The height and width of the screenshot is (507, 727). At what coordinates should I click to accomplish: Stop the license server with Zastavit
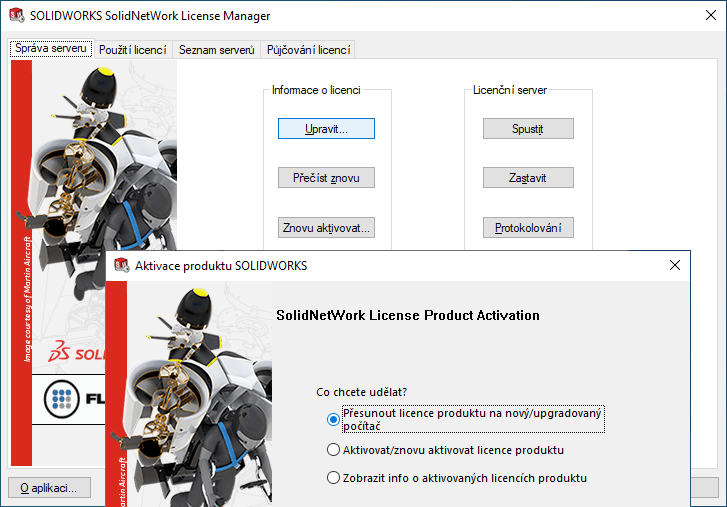[x=528, y=177]
